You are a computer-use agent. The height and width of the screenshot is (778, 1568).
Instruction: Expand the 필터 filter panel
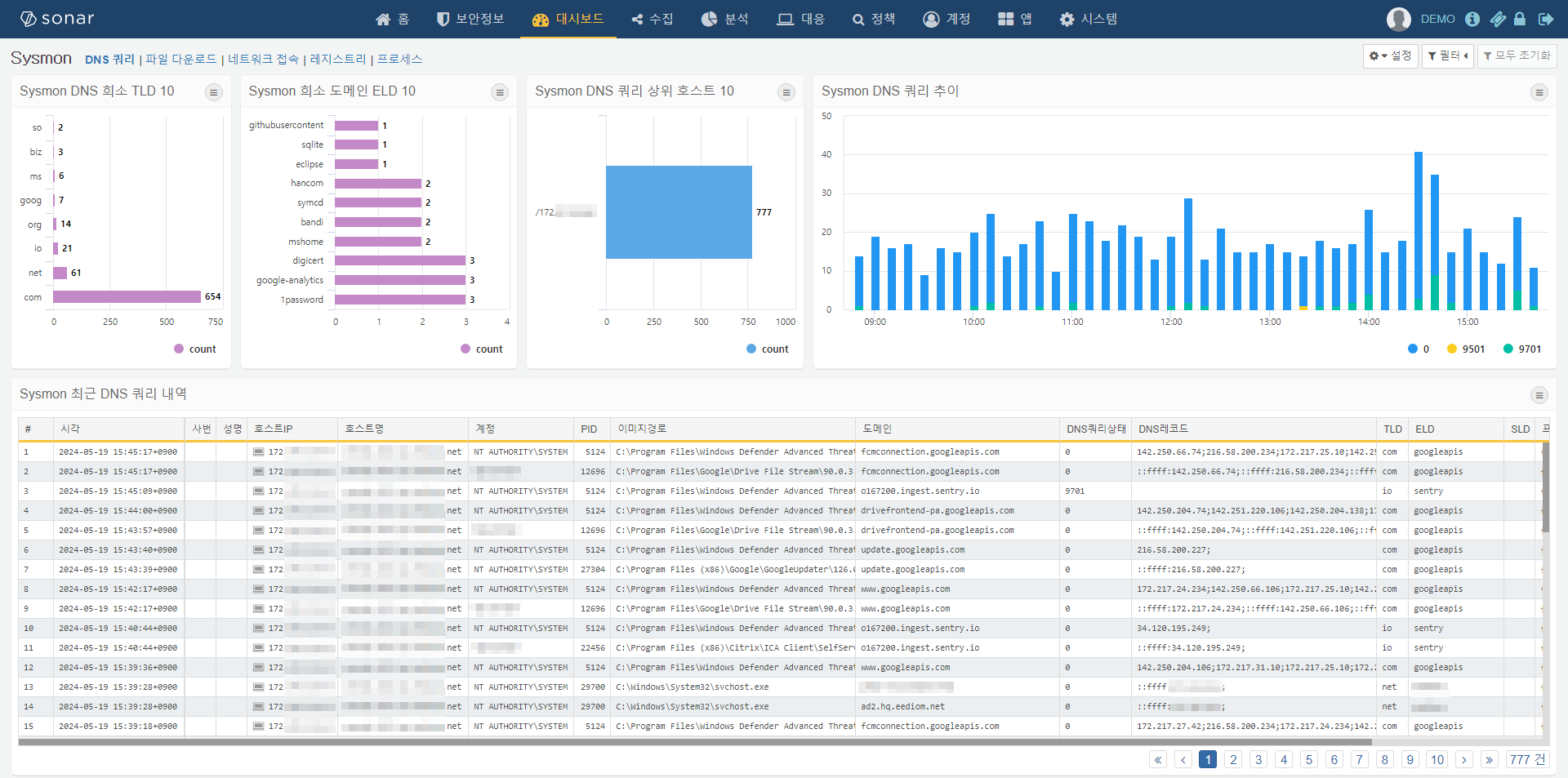tap(1448, 56)
